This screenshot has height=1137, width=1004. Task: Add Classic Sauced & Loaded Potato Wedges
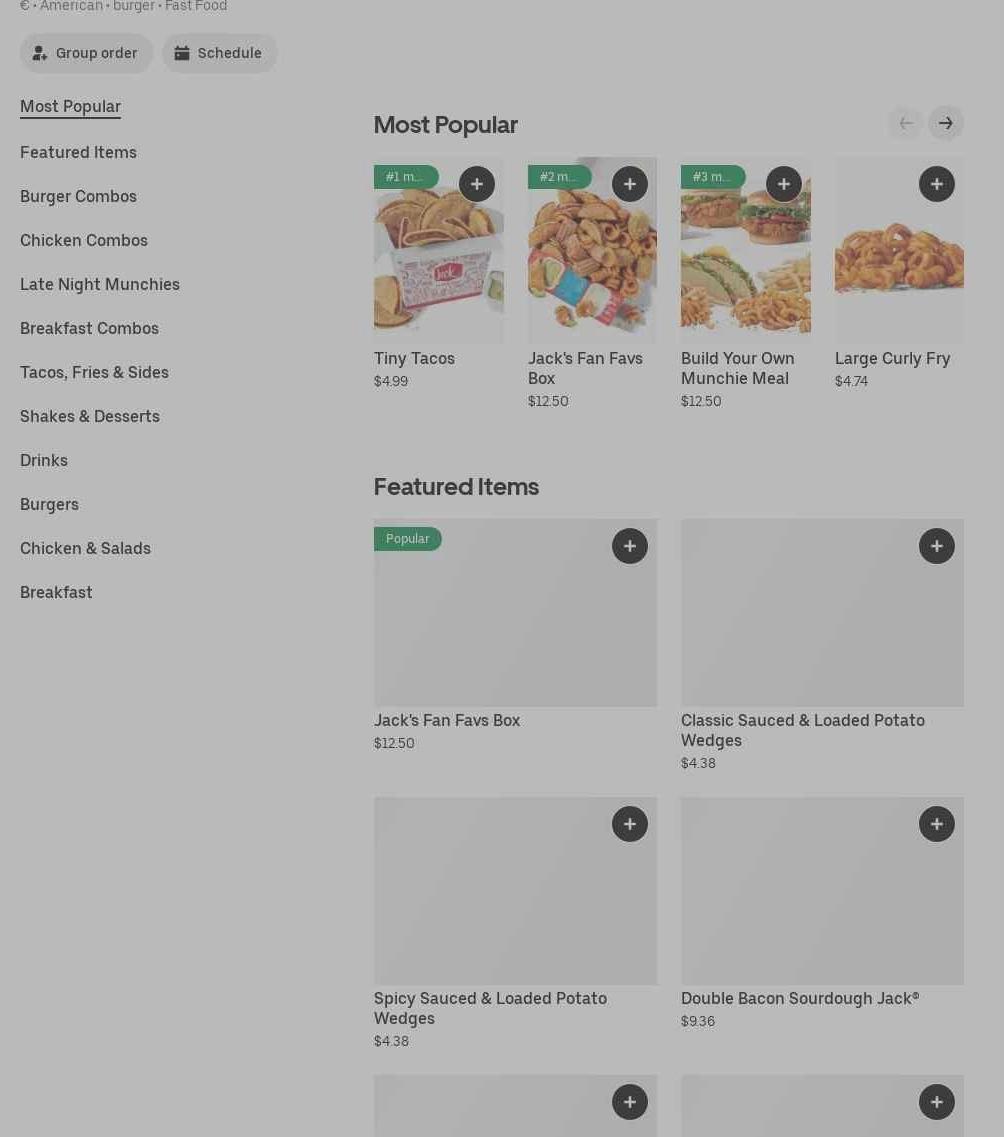[x=936, y=546]
